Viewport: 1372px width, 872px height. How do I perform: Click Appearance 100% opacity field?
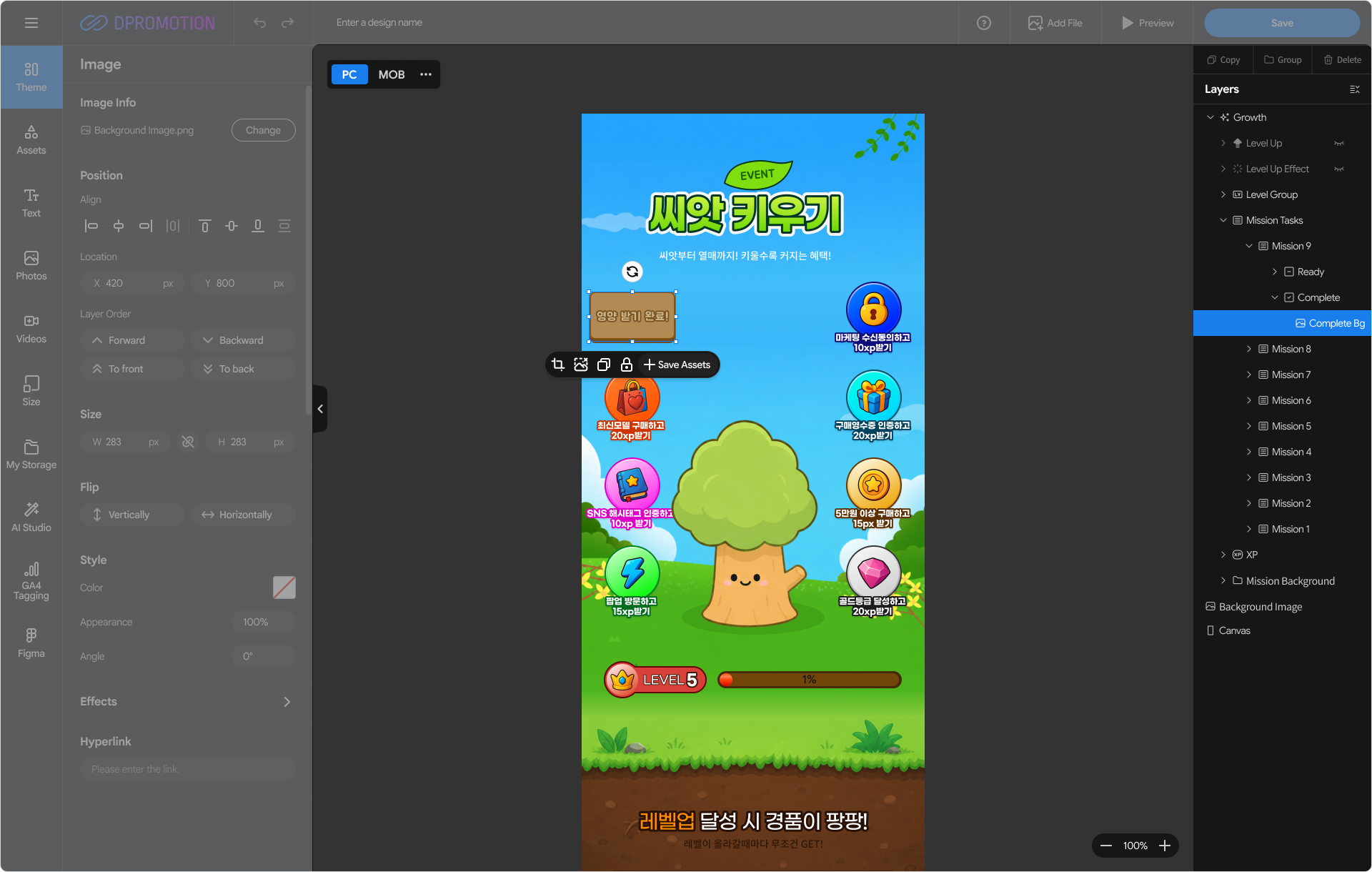[263, 622]
